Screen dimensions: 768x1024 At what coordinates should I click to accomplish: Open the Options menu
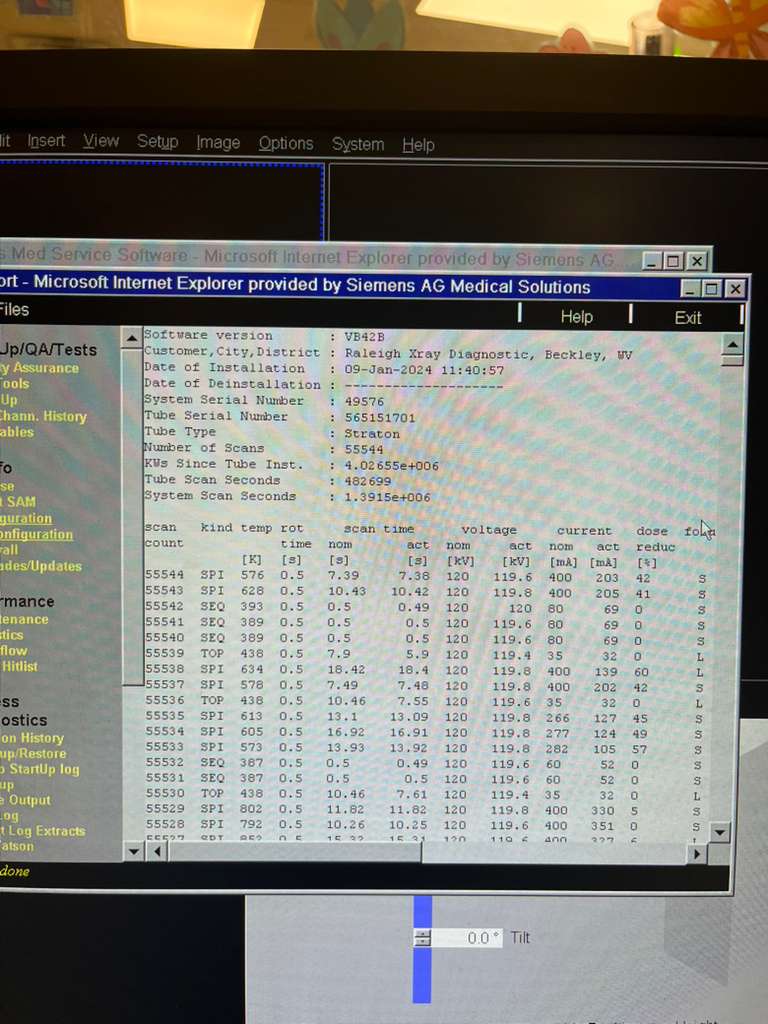coord(285,143)
